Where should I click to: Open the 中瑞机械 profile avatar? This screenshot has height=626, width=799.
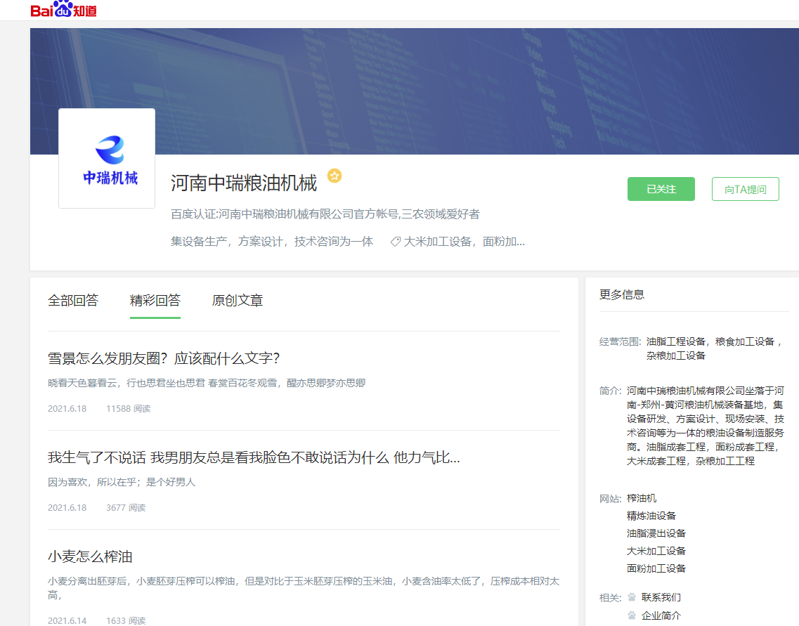(x=107, y=158)
